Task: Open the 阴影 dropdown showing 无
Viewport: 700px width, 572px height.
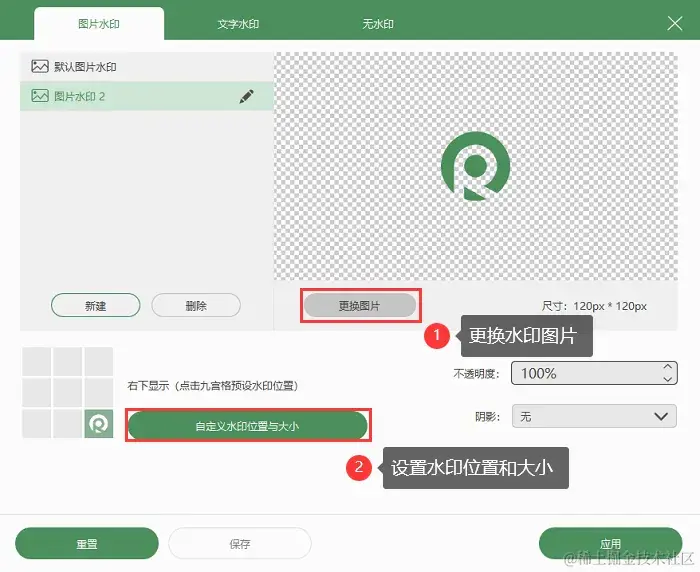Action: (594, 416)
